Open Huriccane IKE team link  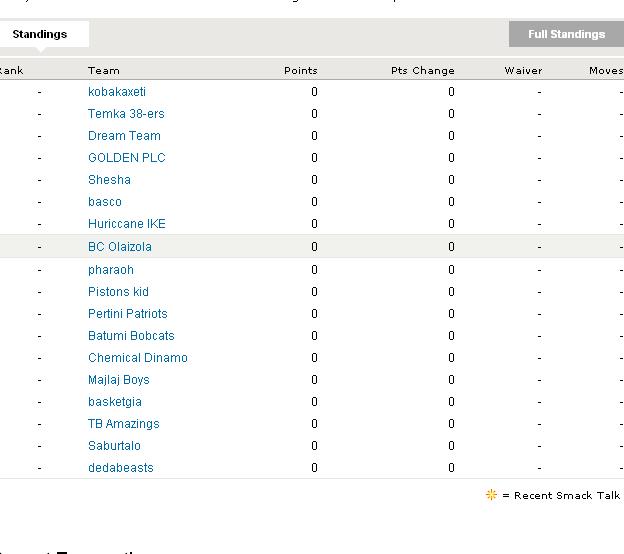click(x=127, y=224)
